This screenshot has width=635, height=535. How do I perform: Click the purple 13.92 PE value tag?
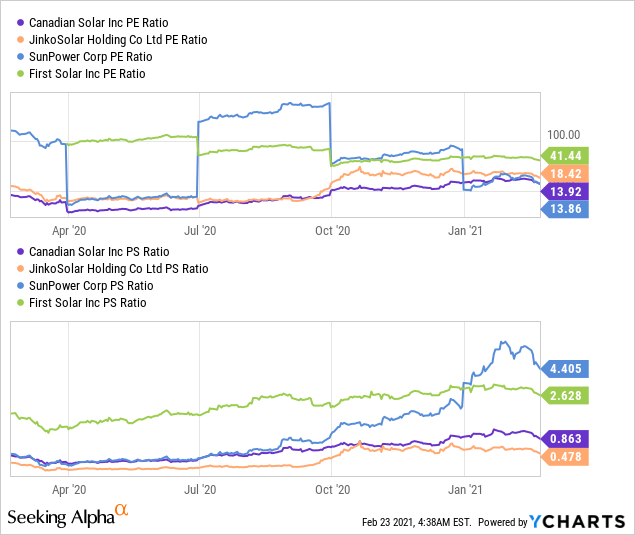(x=565, y=192)
